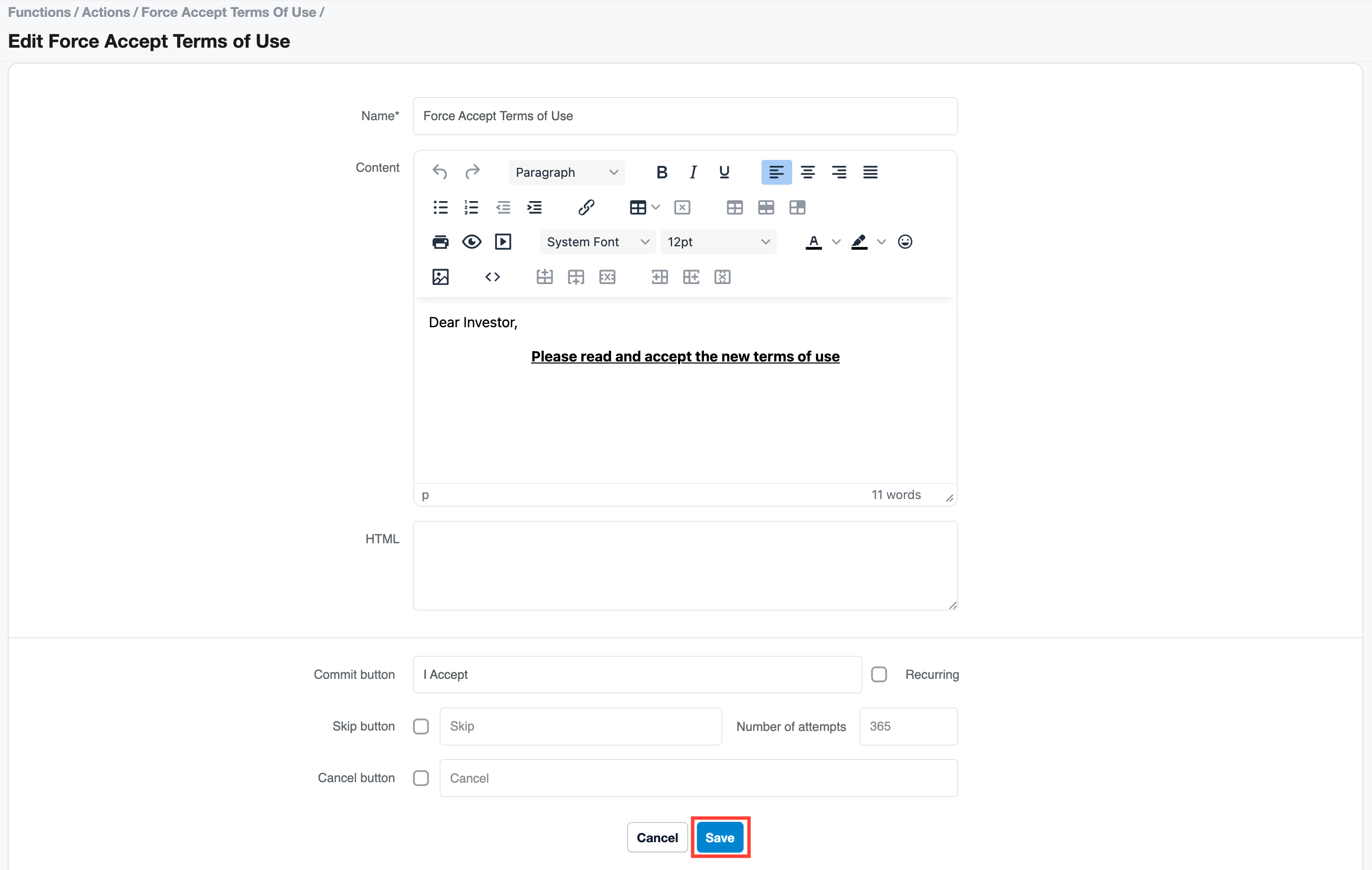Toggle italic text formatting
The height and width of the screenshot is (870, 1372).
tap(693, 172)
